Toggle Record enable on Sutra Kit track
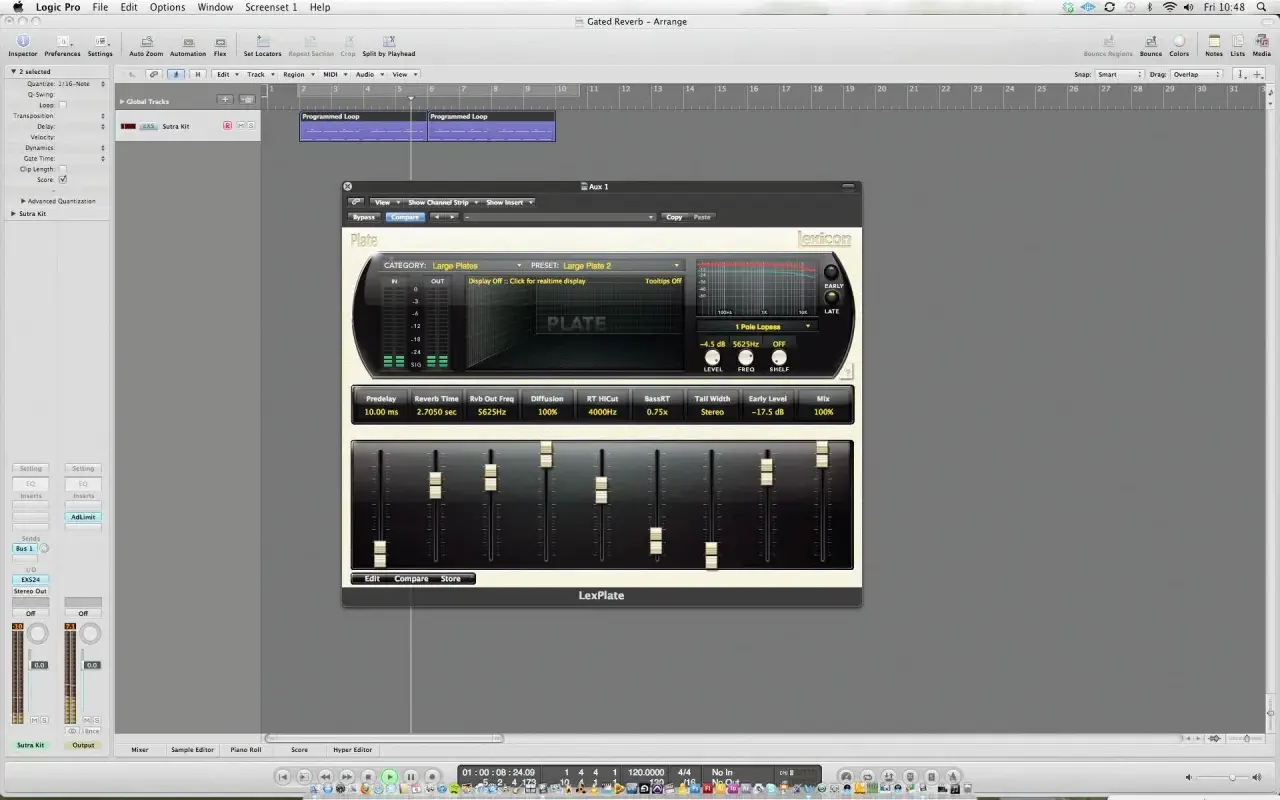 tap(227, 126)
